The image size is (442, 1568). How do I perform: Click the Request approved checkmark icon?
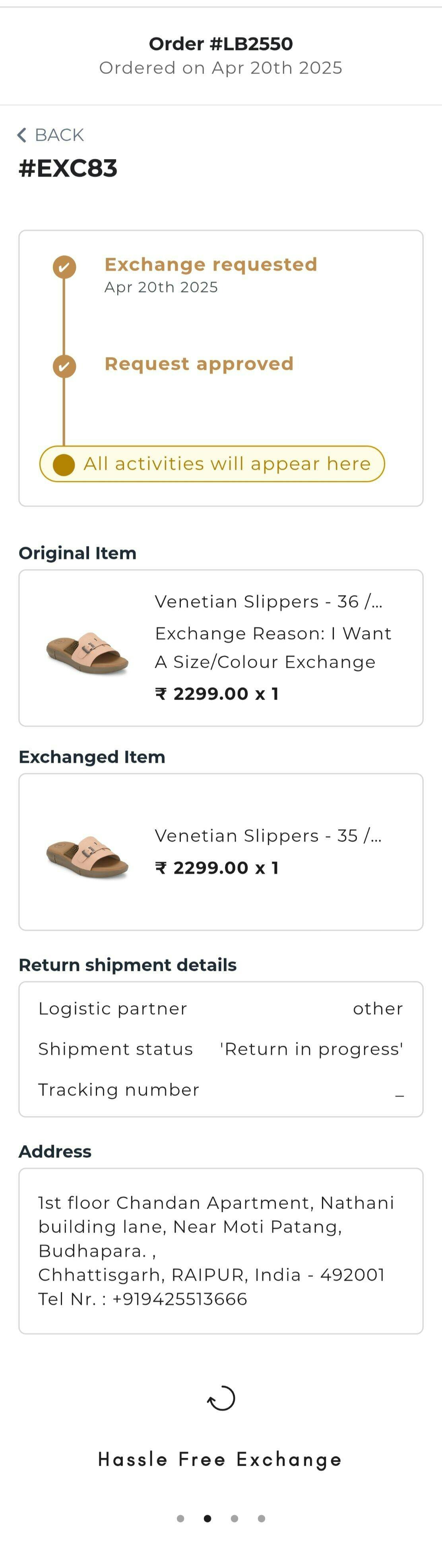coord(64,366)
